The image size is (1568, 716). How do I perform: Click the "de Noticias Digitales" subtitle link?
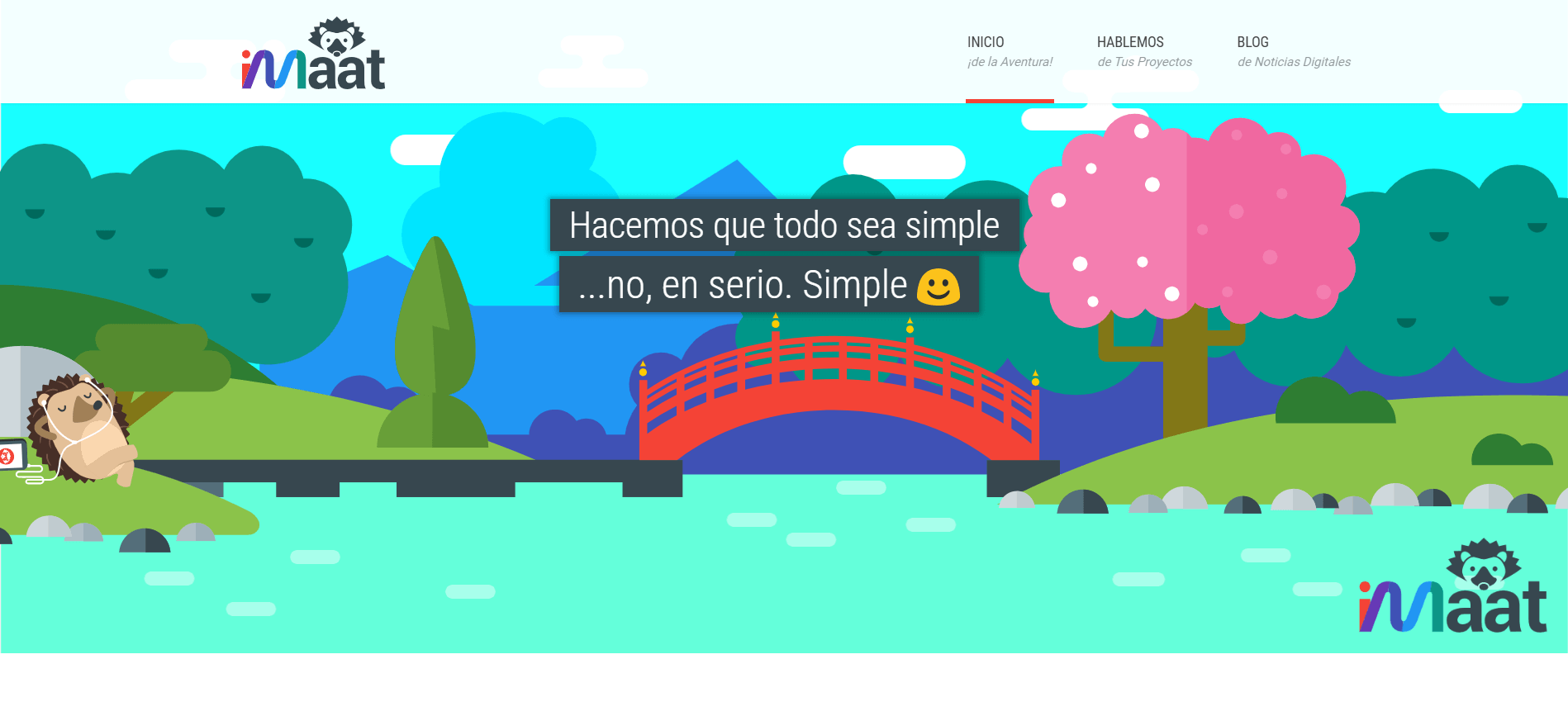1294,62
